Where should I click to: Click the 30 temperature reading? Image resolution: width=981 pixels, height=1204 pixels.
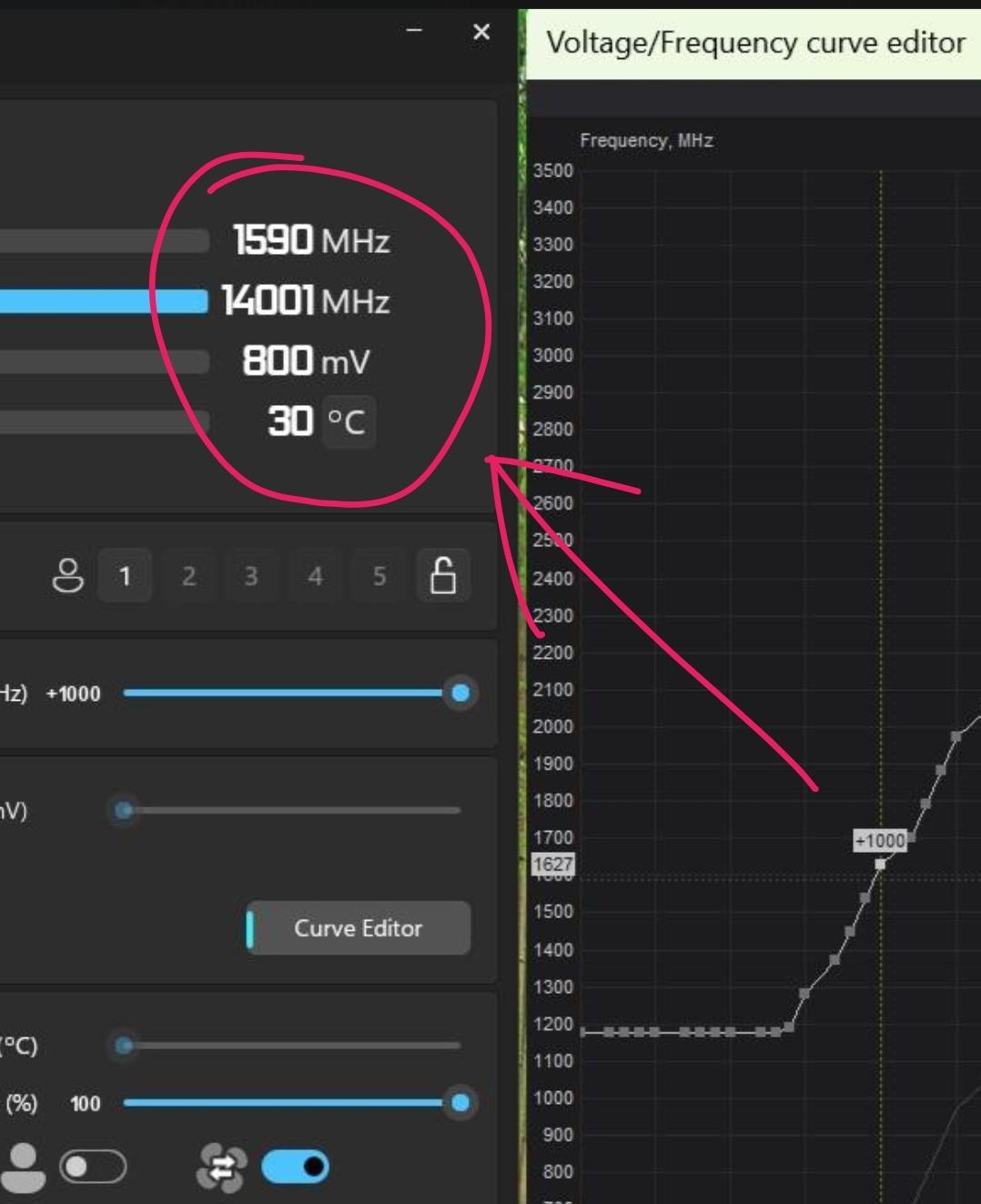tap(290, 421)
